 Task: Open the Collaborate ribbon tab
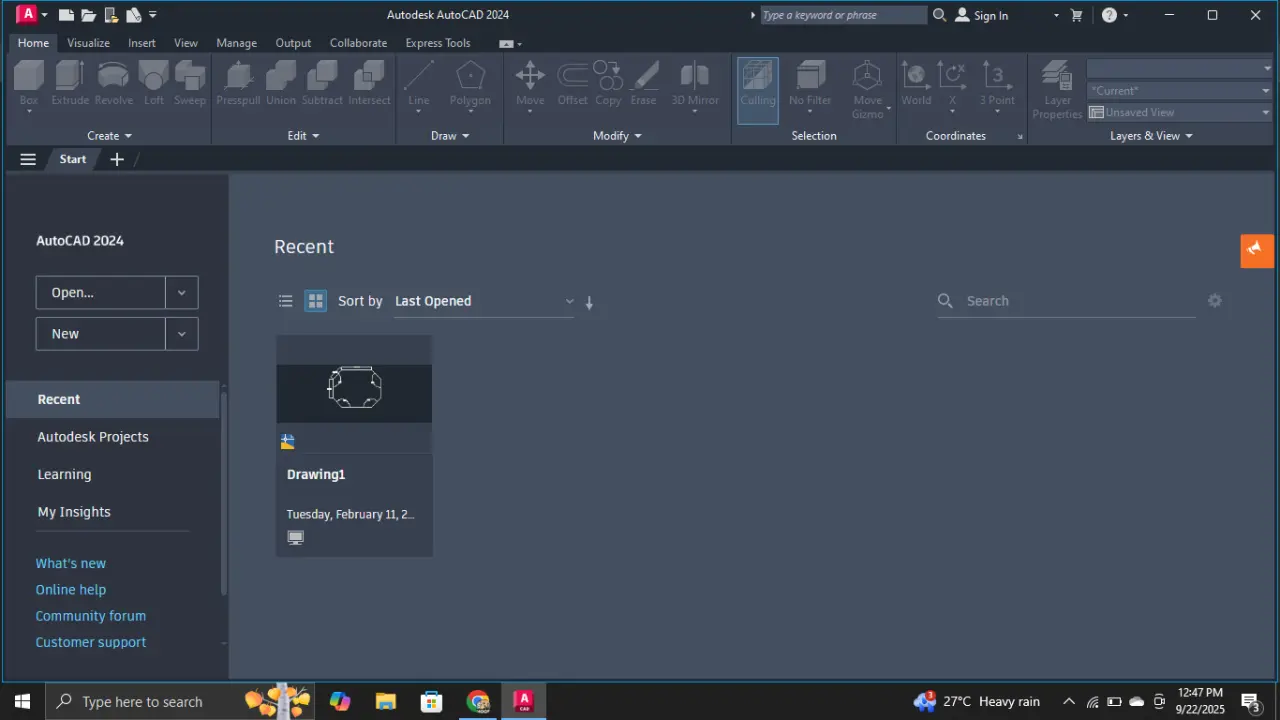click(x=358, y=43)
